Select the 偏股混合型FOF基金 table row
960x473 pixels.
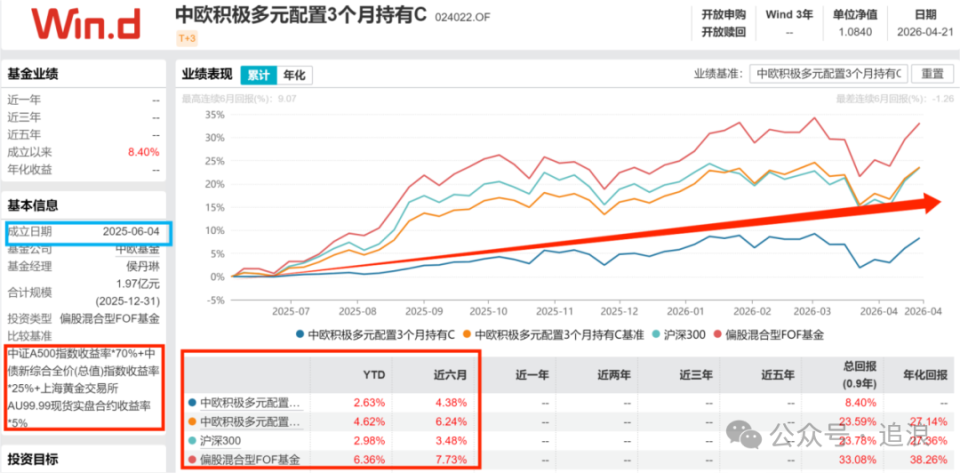point(570,459)
